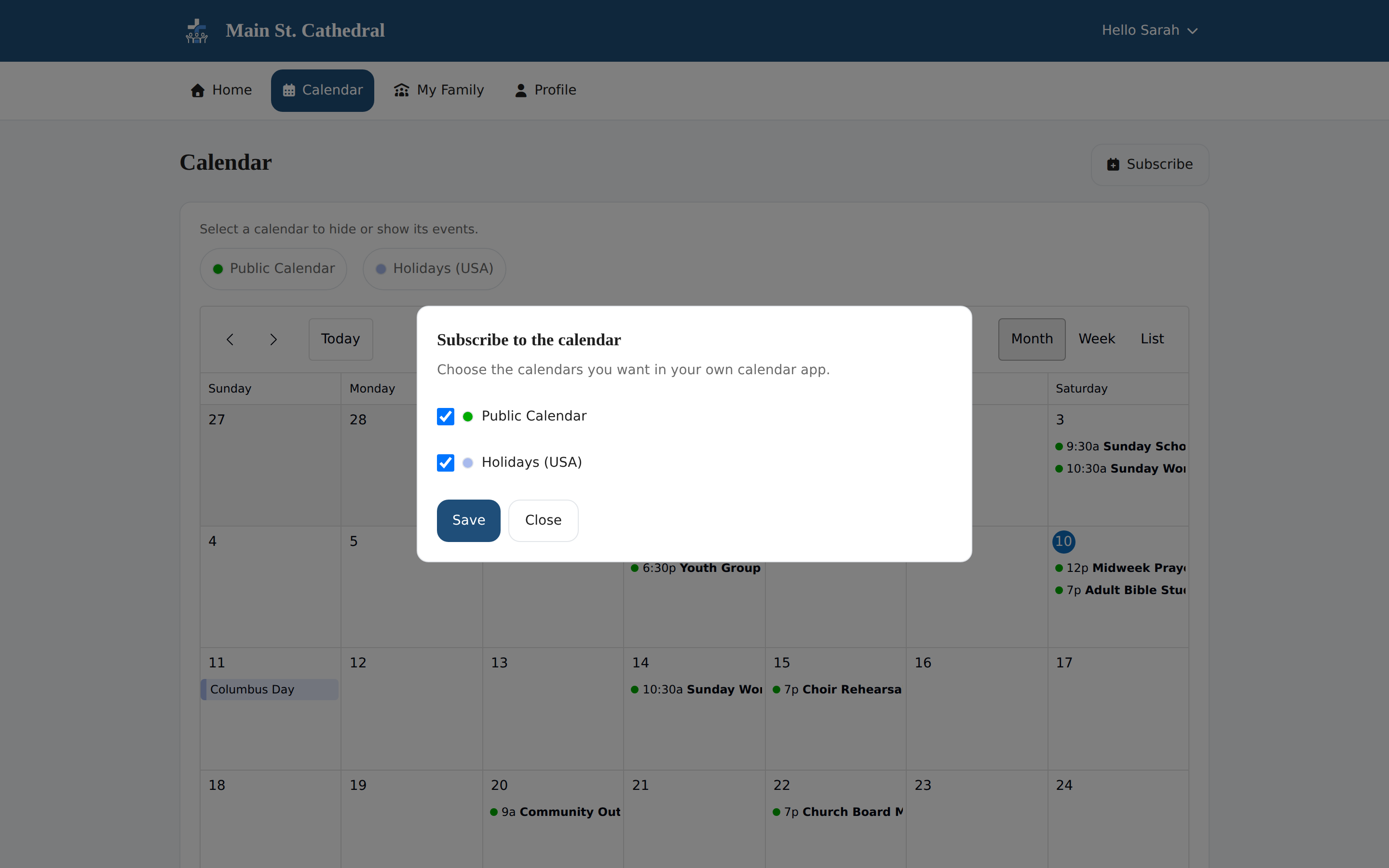
Task: Click the blue dot beside Holidays (USA) in dialog
Action: (x=468, y=463)
